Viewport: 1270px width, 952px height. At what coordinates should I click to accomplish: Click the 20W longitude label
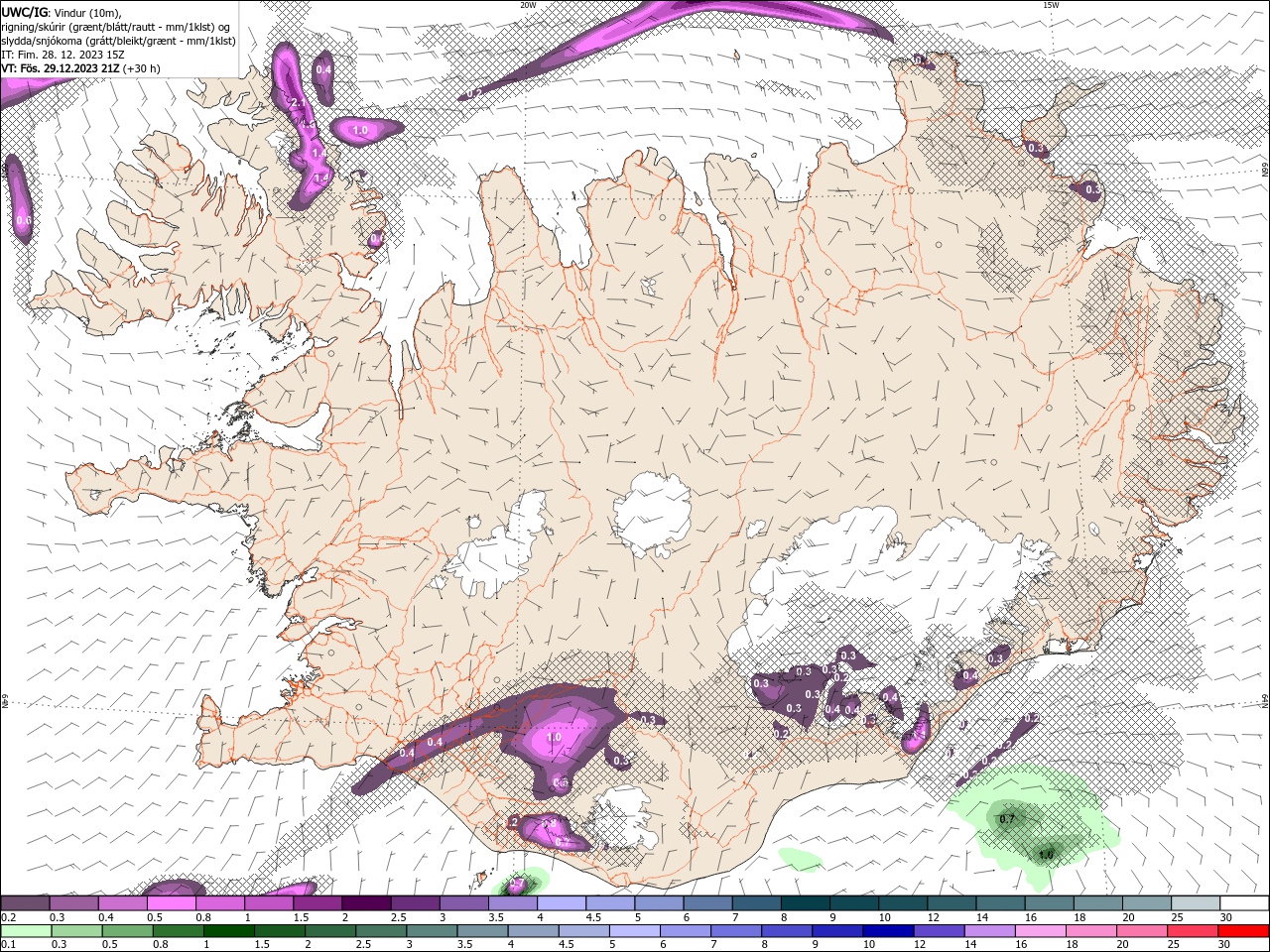(528, 4)
